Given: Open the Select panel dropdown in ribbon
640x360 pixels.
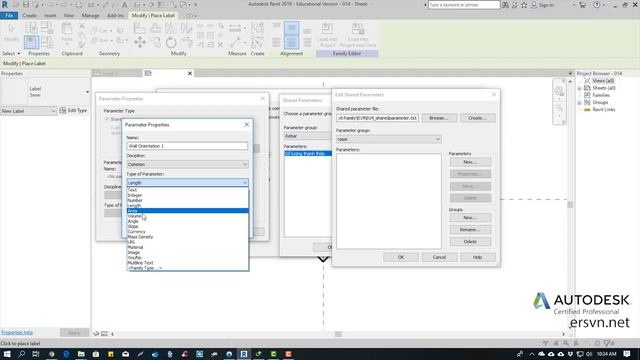Looking at the screenshot, I should [11, 53].
